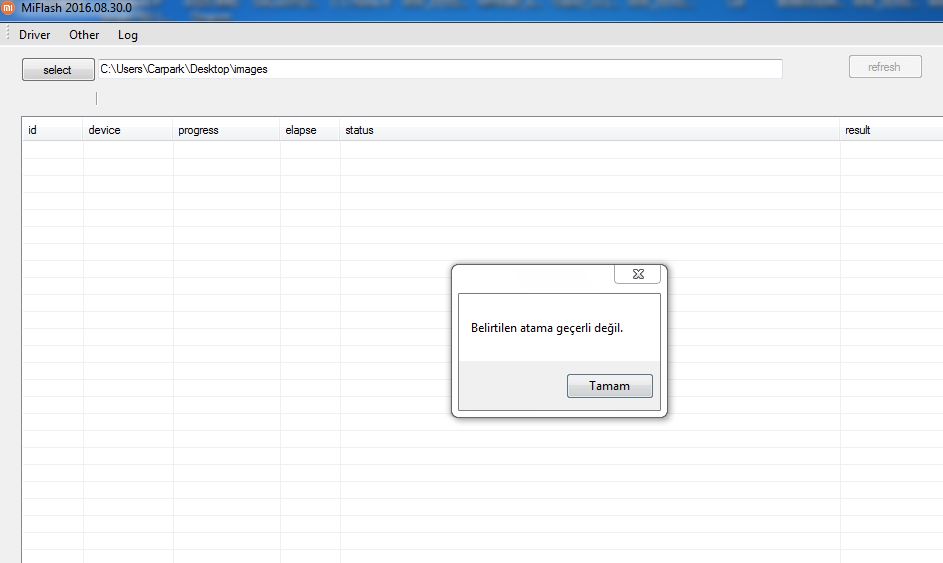This screenshot has height=563, width=943.
Task: Click the id column header
Action: (x=52, y=130)
